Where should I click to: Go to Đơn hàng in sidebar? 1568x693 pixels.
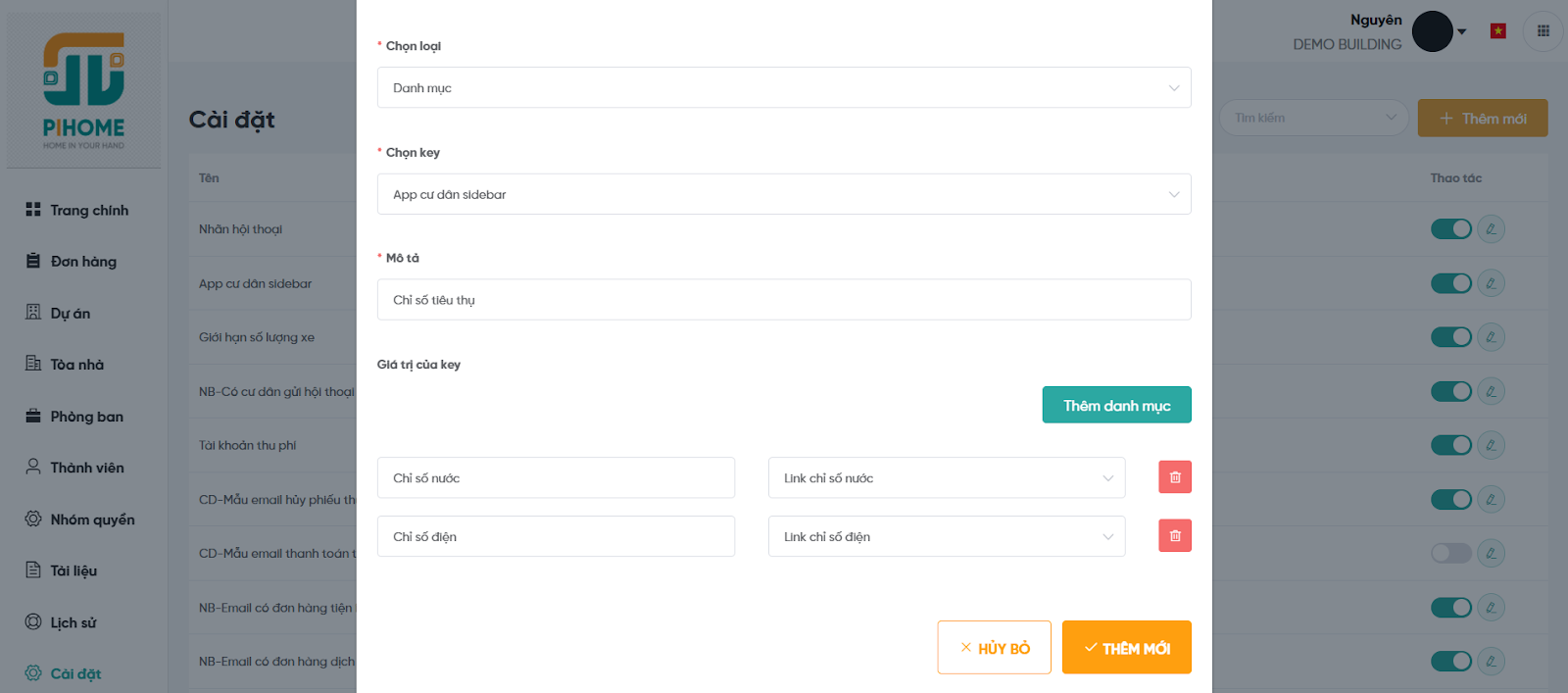83,262
